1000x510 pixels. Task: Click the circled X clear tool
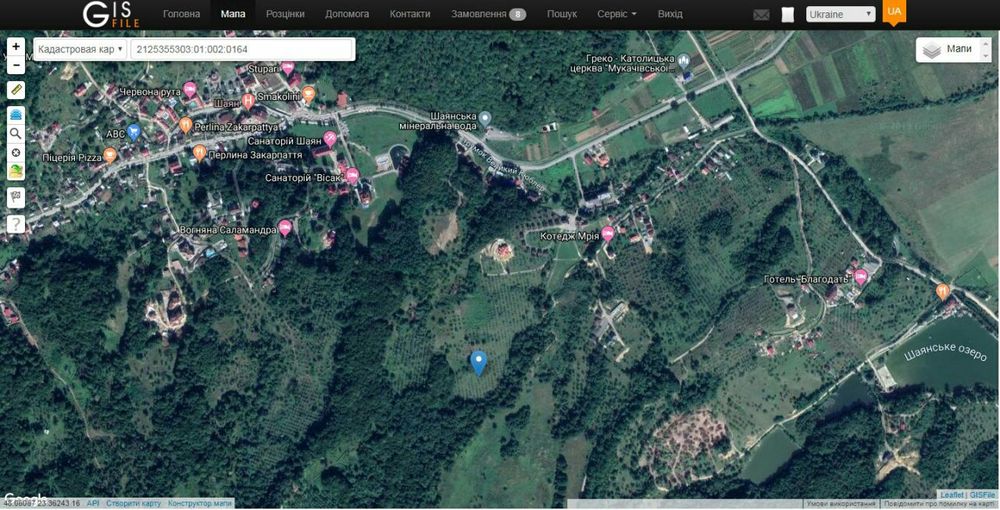[x=16, y=152]
